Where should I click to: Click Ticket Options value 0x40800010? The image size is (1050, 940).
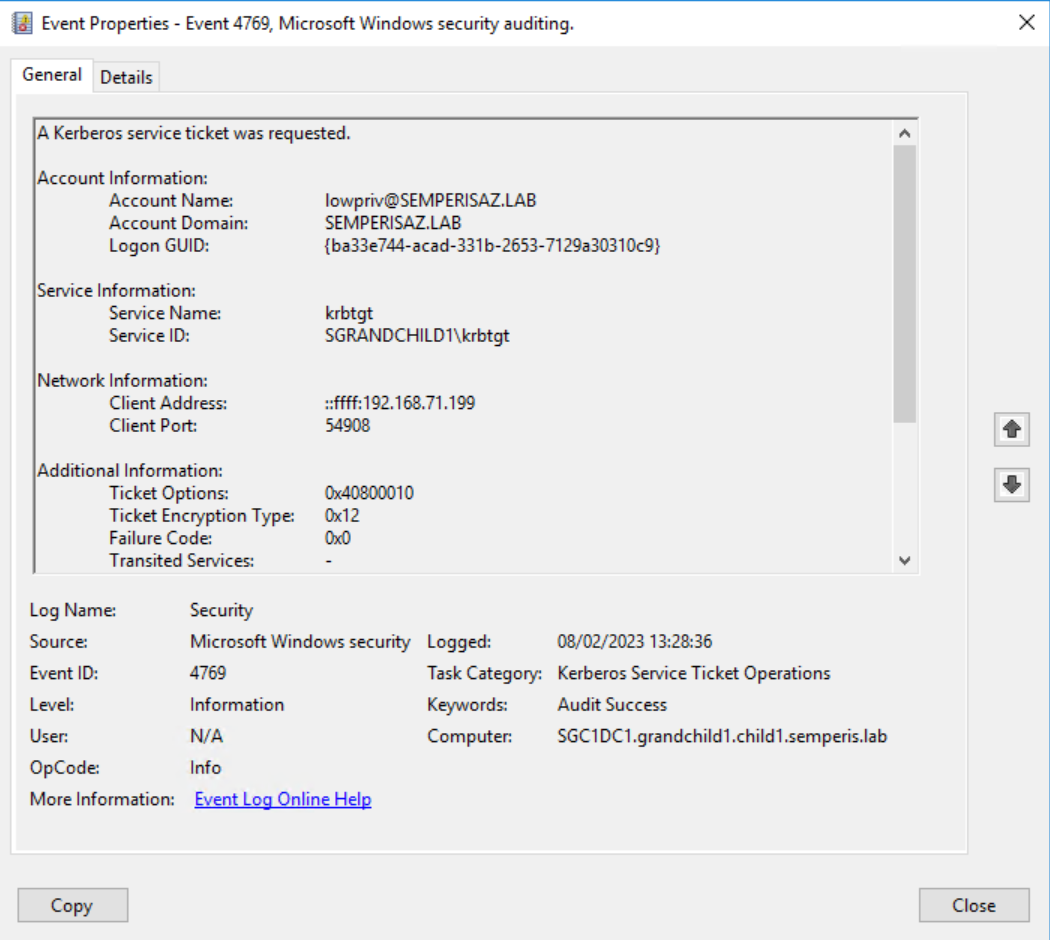click(x=369, y=493)
